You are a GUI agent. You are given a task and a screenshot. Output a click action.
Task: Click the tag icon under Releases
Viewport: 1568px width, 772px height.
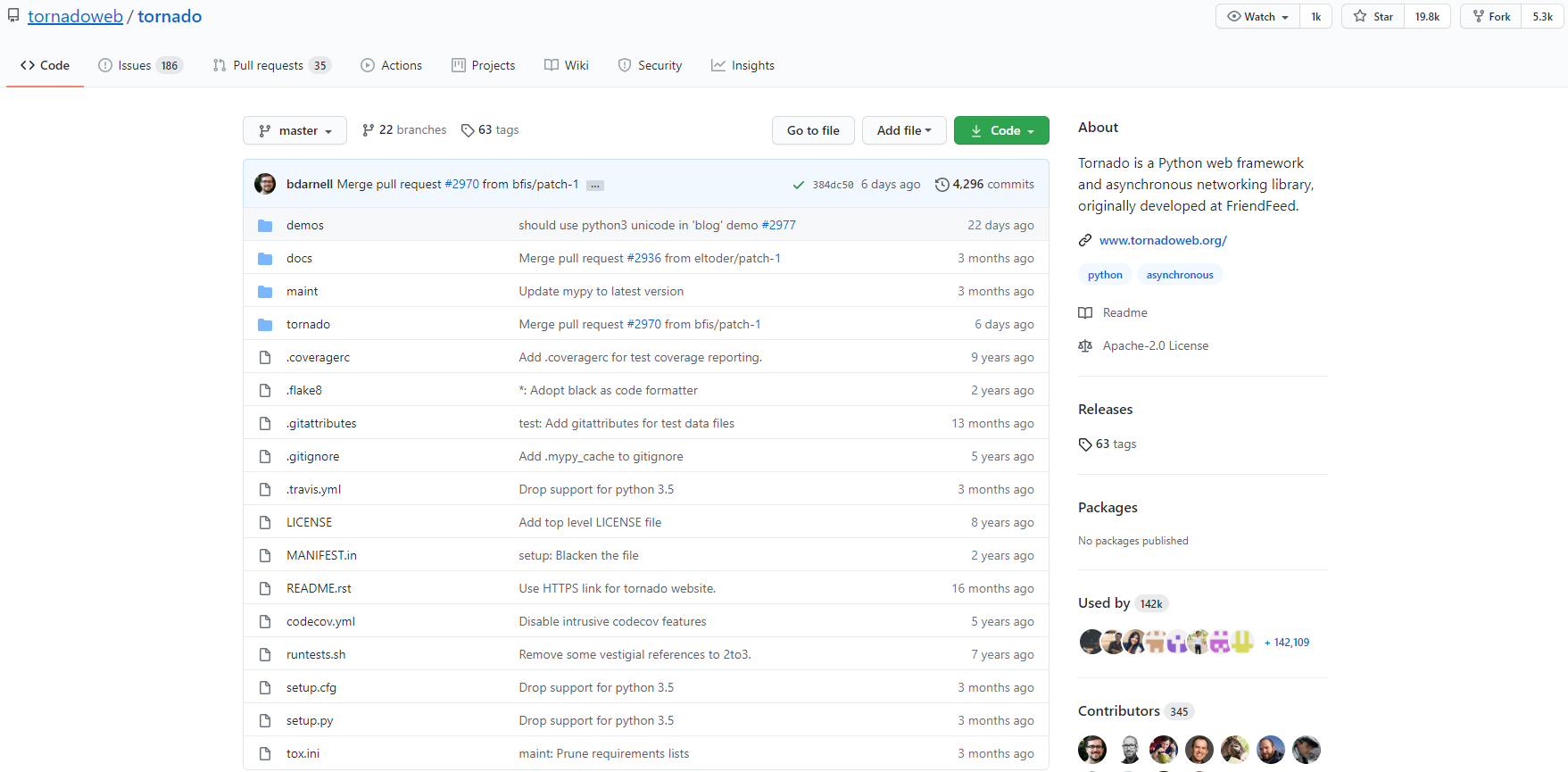tap(1085, 444)
